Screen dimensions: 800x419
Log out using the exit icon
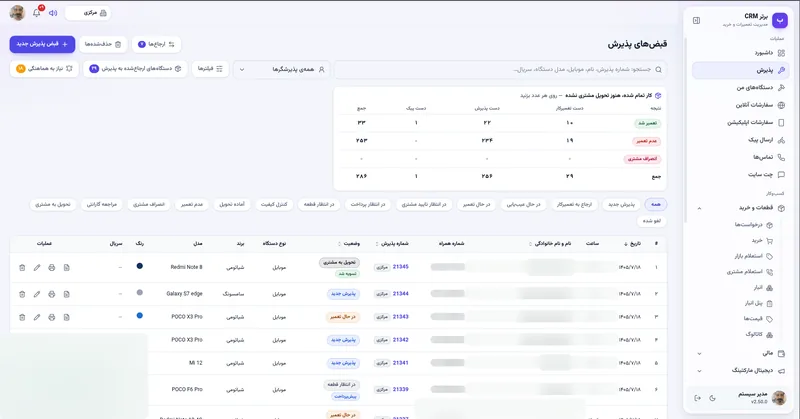coord(697,398)
